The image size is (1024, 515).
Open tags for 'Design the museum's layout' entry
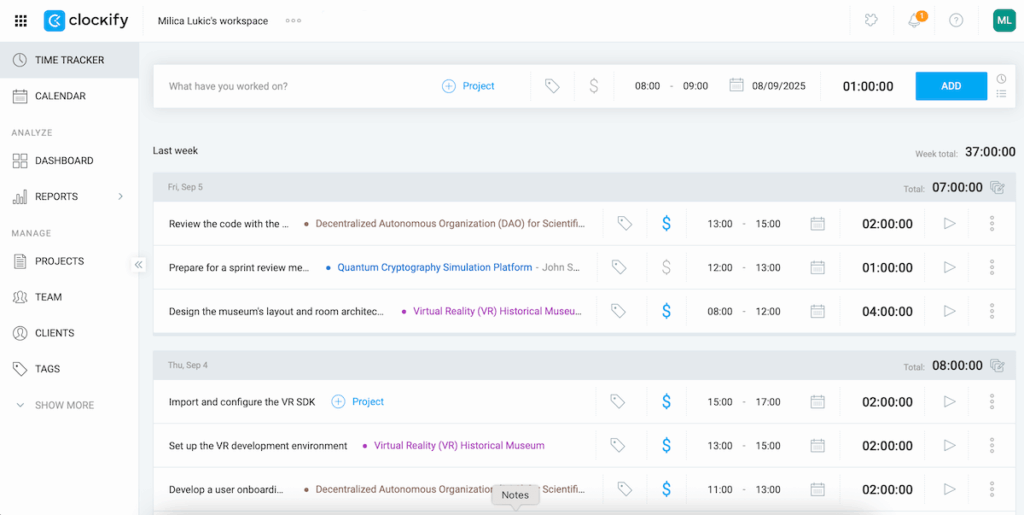(618, 311)
